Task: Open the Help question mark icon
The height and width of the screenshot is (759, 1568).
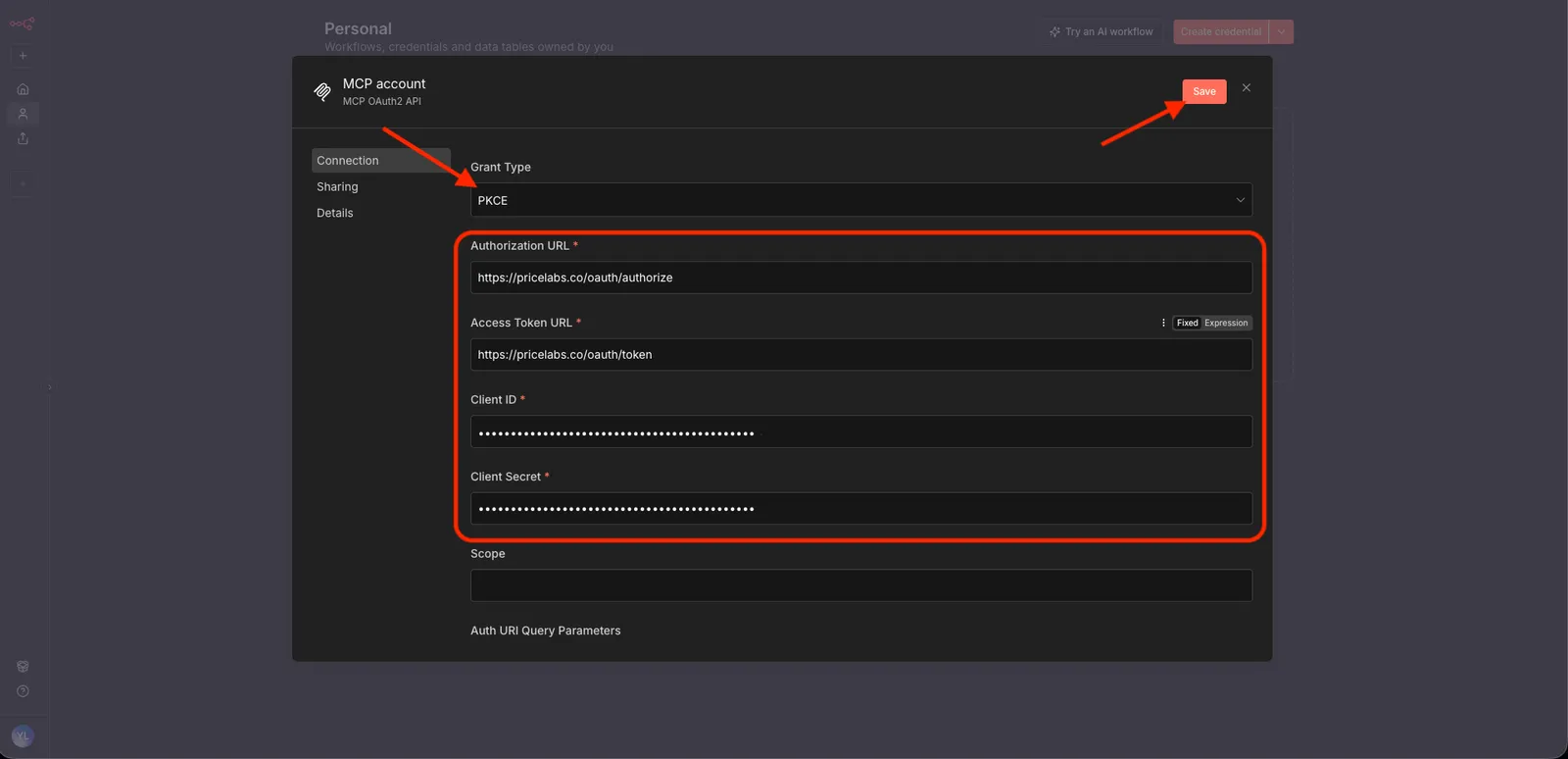Action: point(23,691)
